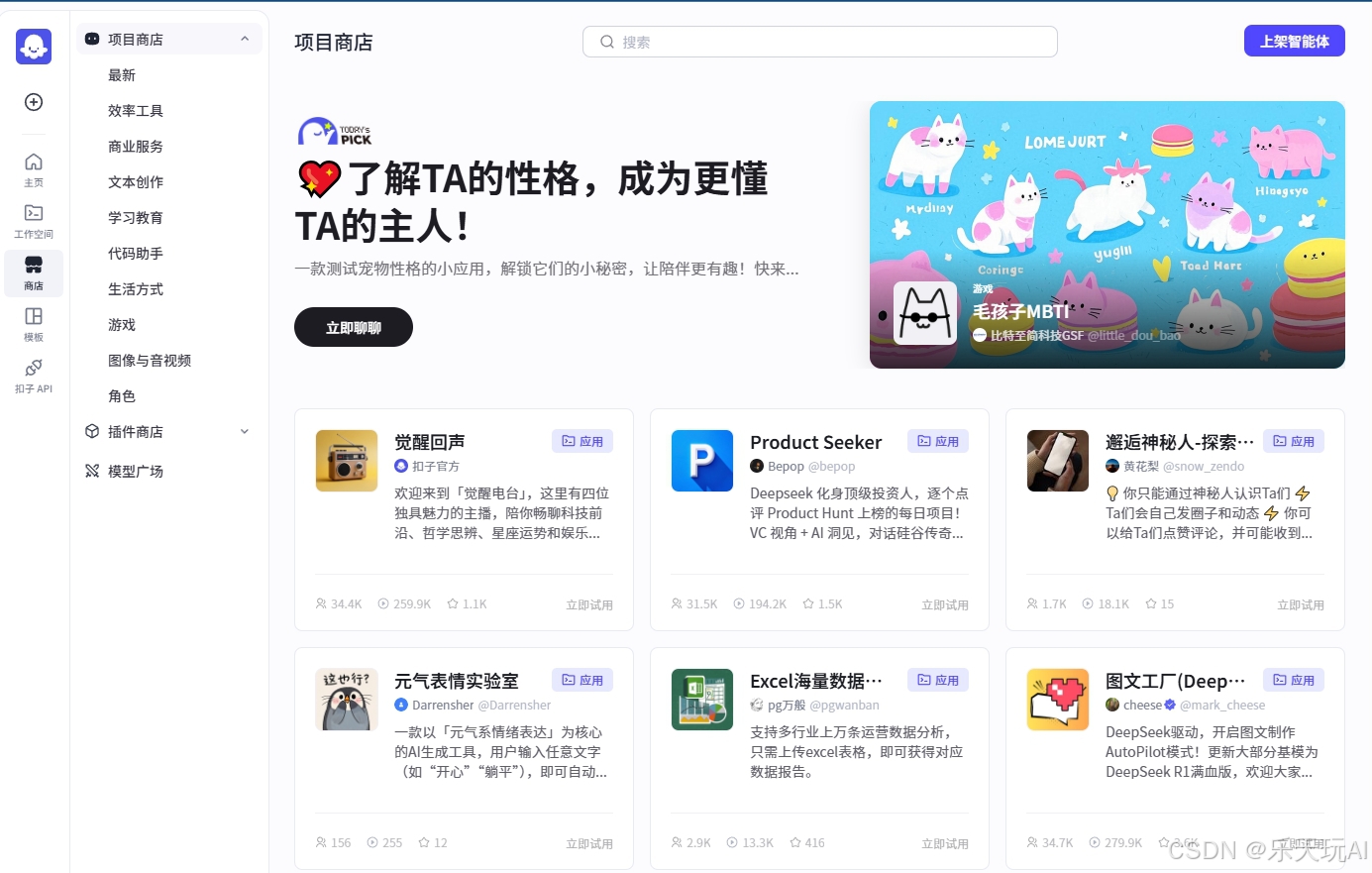Open the 觉醒回声 card title
The width and height of the screenshot is (1372, 873).
pyautogui.click(x=430, y=442)
